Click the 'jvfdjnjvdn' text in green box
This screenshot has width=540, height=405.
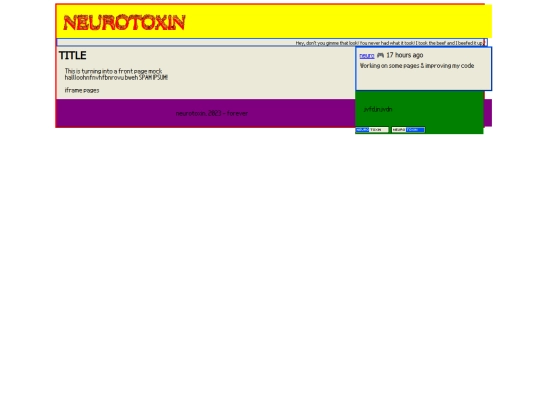[x=378, y=109]
